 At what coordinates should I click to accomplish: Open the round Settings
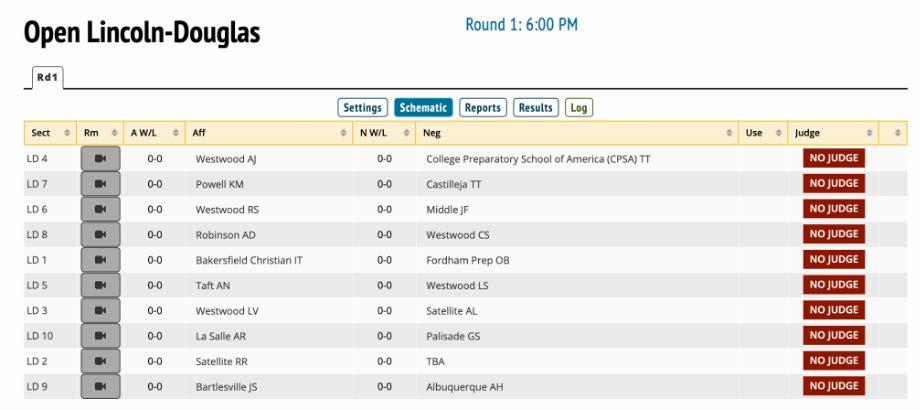click(363, 107)
